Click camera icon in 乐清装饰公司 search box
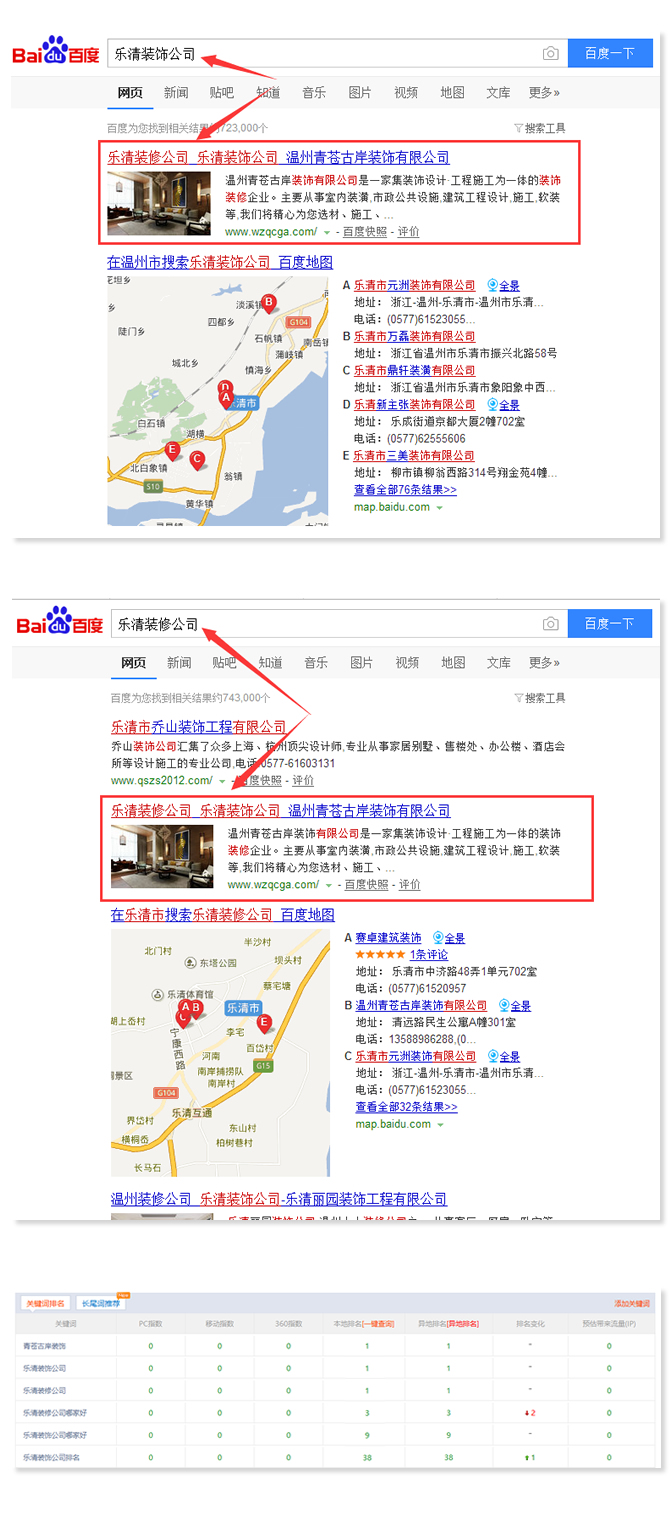The height and width of the screenshot is (1539, 670). click(550, 53)
